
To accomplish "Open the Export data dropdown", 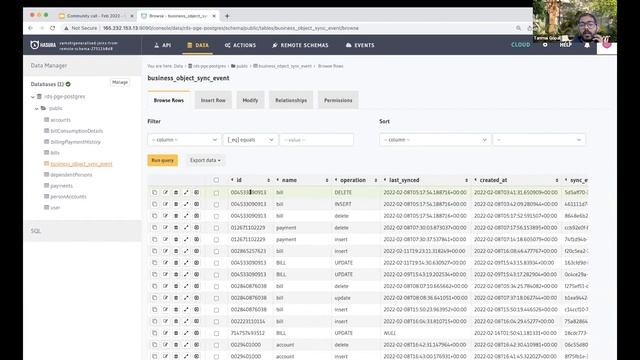I will coord(205,160).
